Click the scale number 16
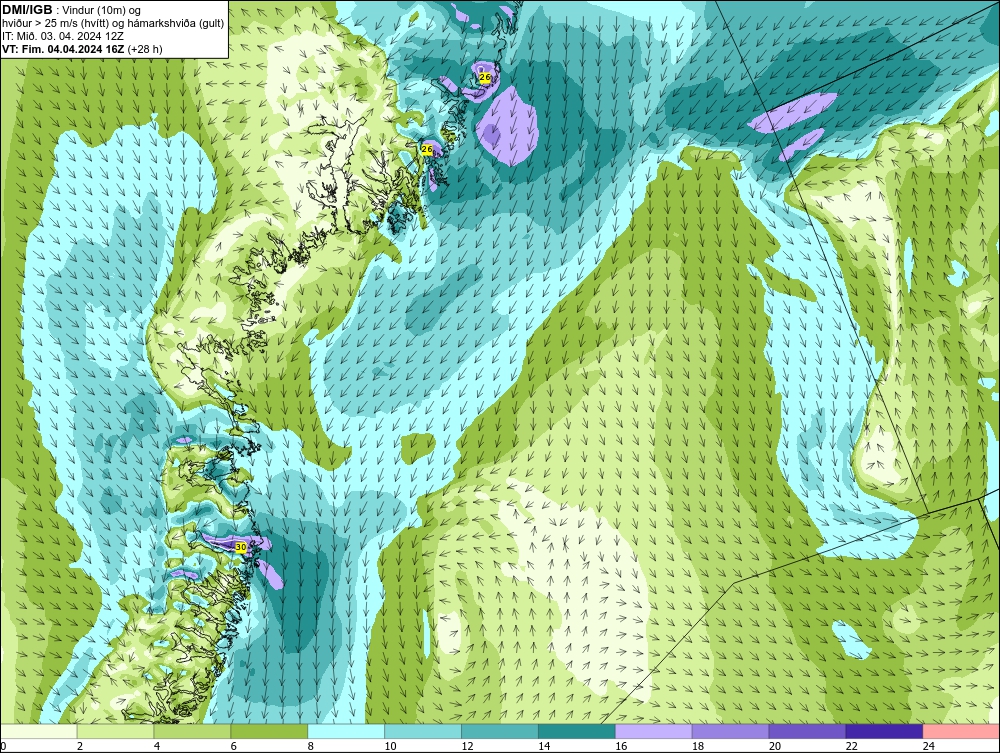Image resolution: width=1000 pixels, height=753 pixels. pos(621,746)
